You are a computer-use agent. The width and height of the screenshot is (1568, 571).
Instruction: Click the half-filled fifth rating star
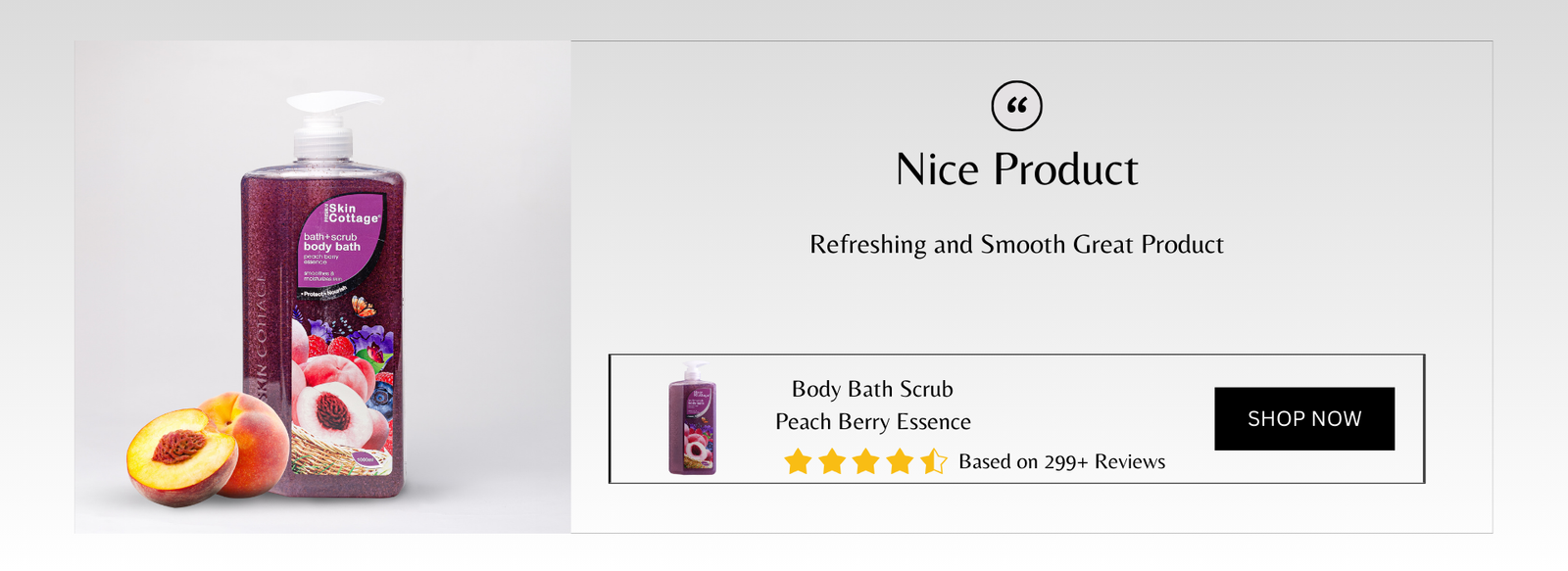(x=933, y=461)
